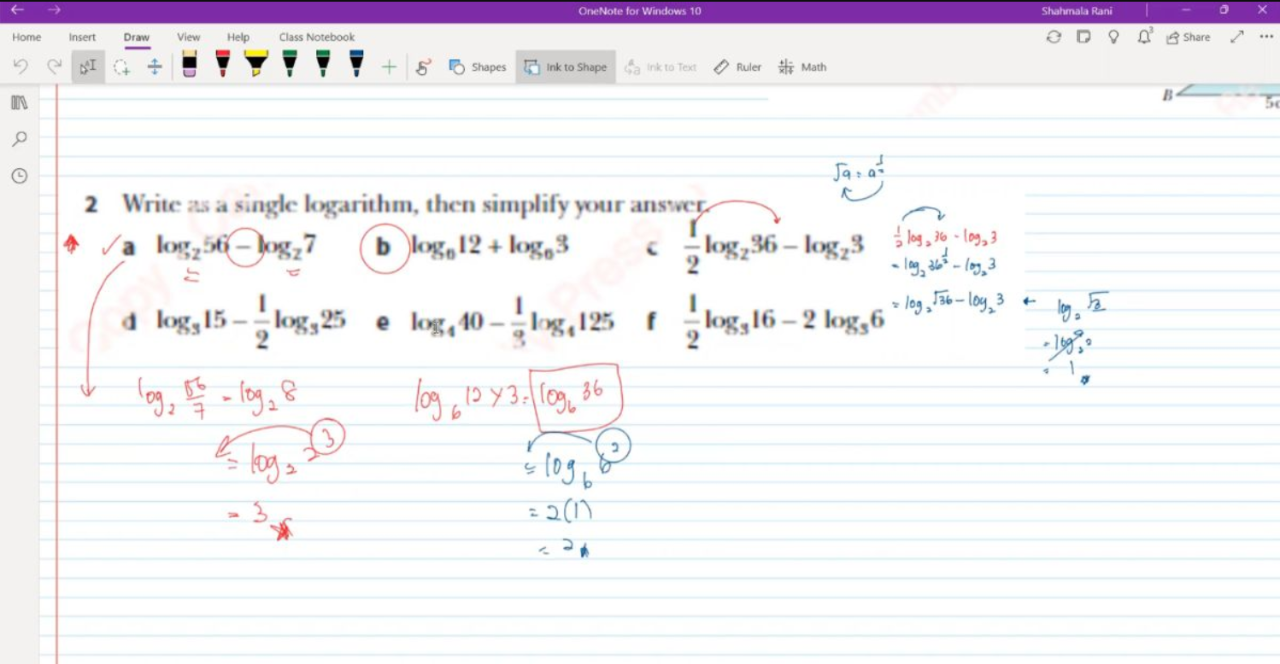Share this notebook
The height and width of the screenshot is (664, 1280).
click(x=1189, y=37)
